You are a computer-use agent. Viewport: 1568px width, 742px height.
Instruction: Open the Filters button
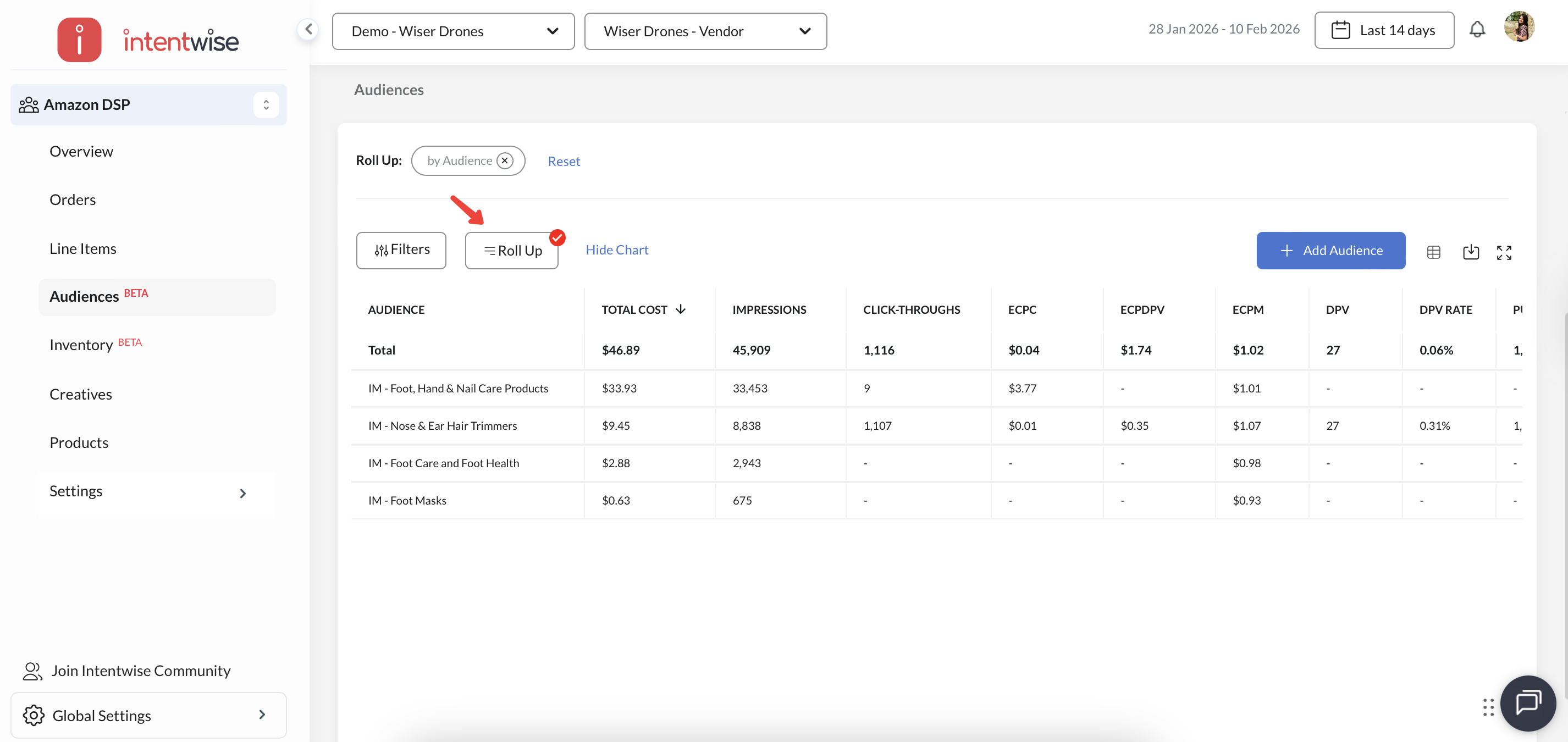(401, 250)
